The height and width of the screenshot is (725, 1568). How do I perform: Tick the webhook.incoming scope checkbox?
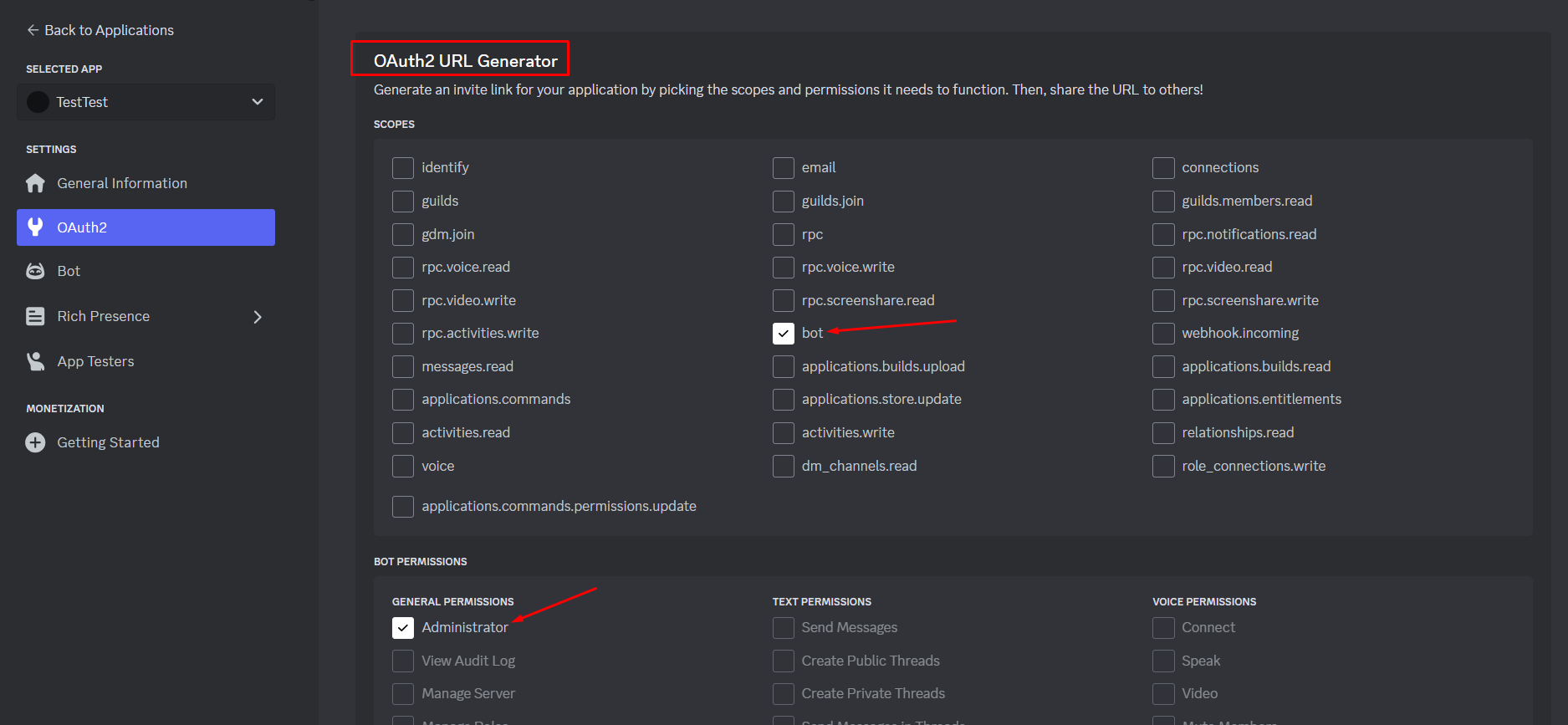[x=1163, y=334]
